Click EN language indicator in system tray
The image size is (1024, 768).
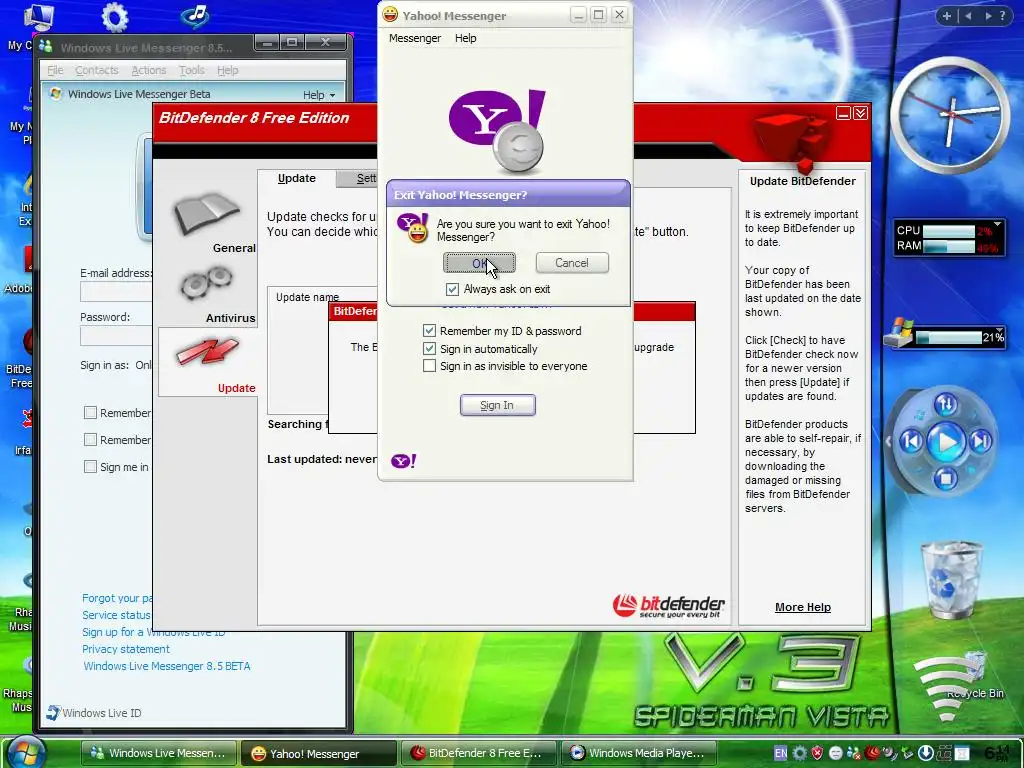coord(780,753)
